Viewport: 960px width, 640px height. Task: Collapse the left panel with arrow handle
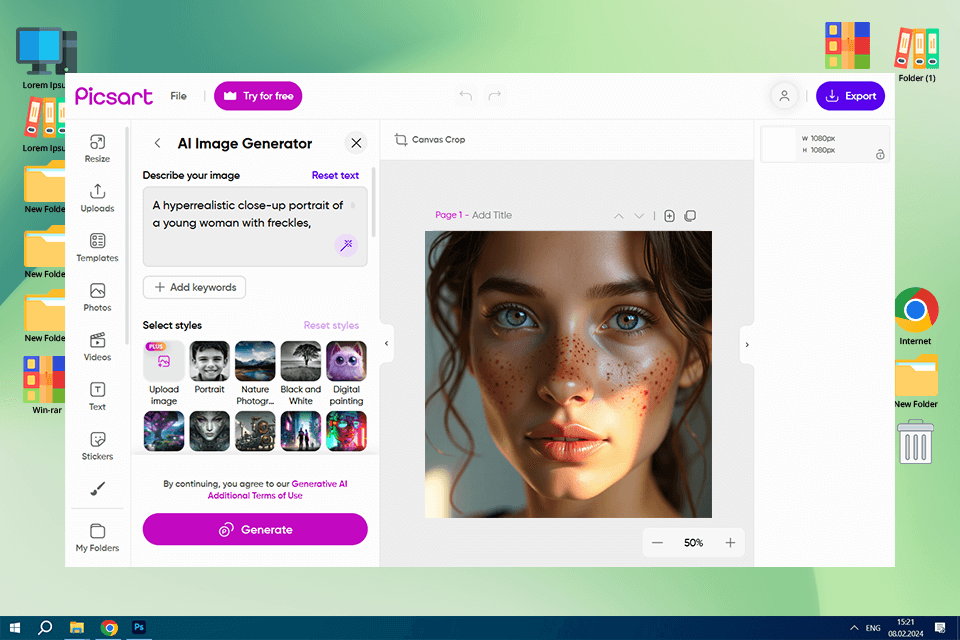pyautogui.click(x=386, y=344)
